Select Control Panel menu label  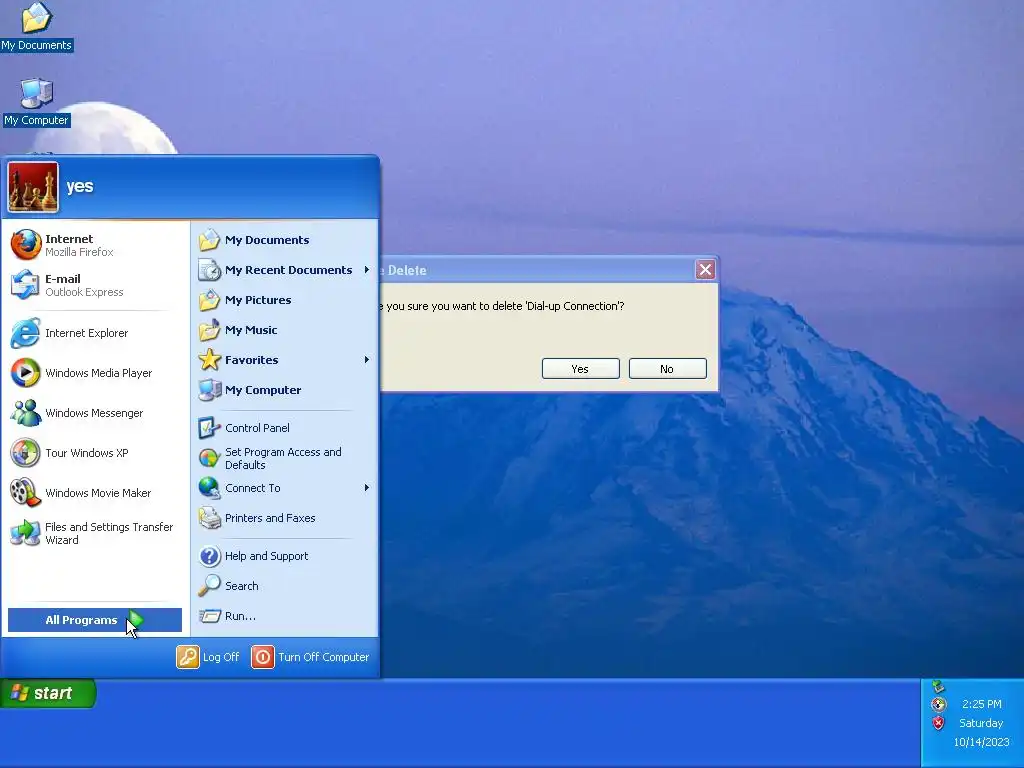pyautogui.click(x=257, y=428)
